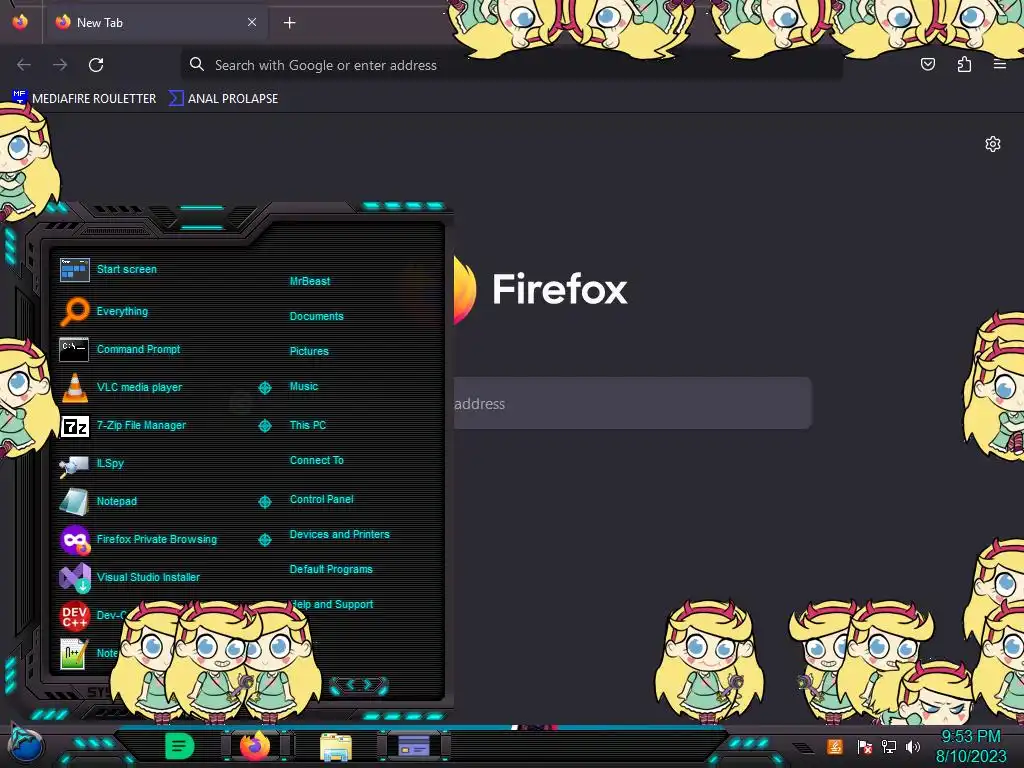The image size is (1024, 768).
Task: Open the Pocket save icon in Firefox
Action: [928, 64]
